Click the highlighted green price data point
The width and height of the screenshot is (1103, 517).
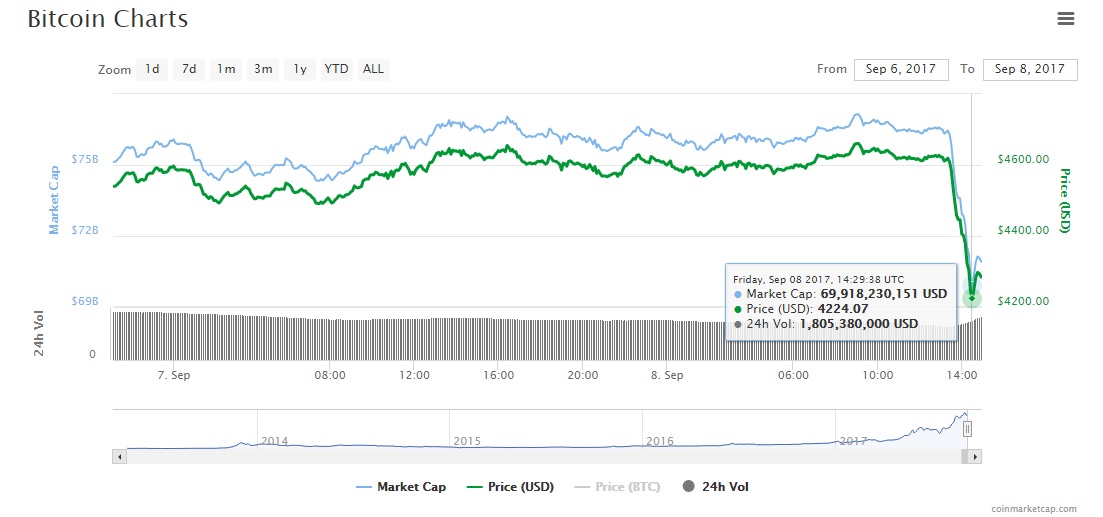click(971, 298)
